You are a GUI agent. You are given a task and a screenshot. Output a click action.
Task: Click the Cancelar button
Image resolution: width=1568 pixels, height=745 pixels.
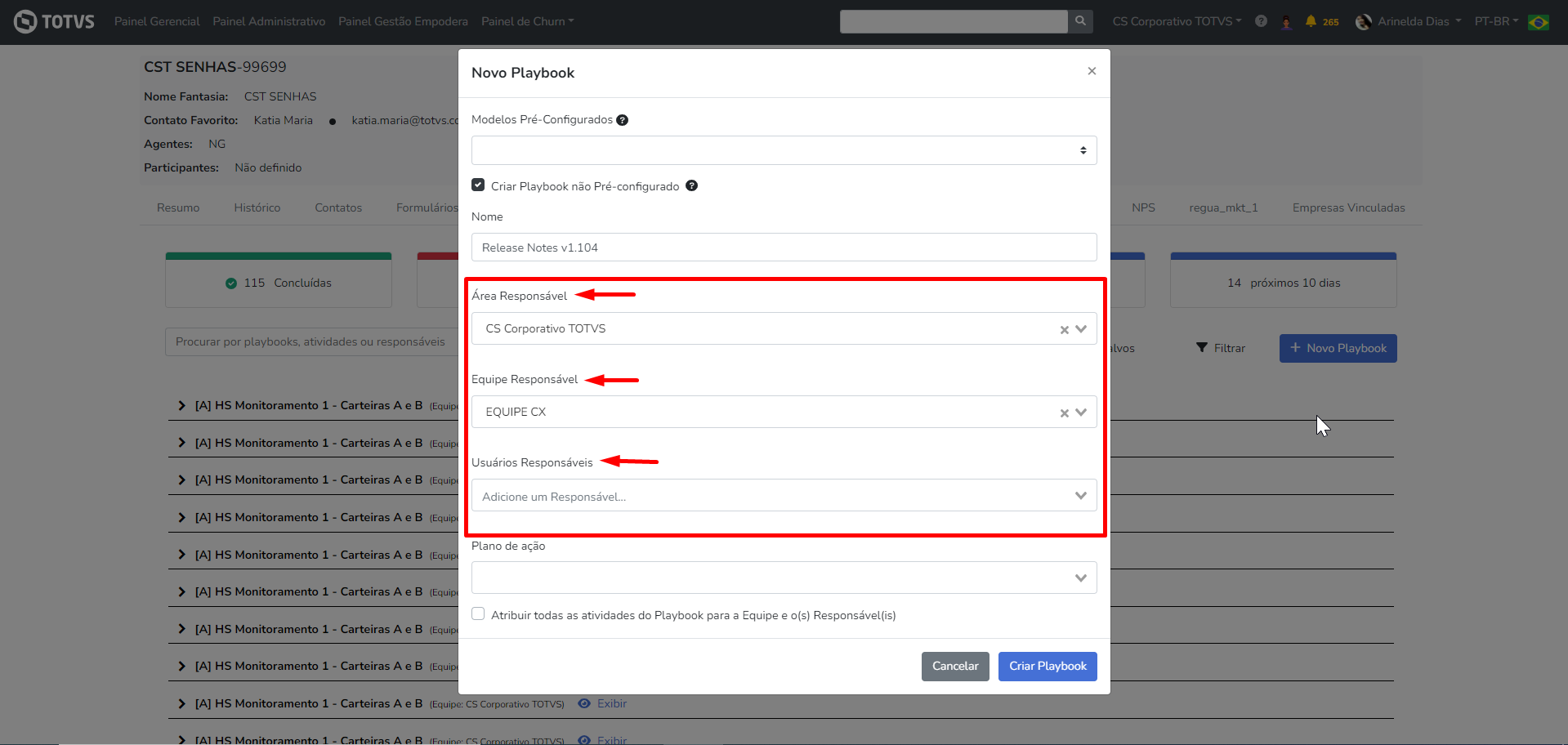(x=955, y=666)
